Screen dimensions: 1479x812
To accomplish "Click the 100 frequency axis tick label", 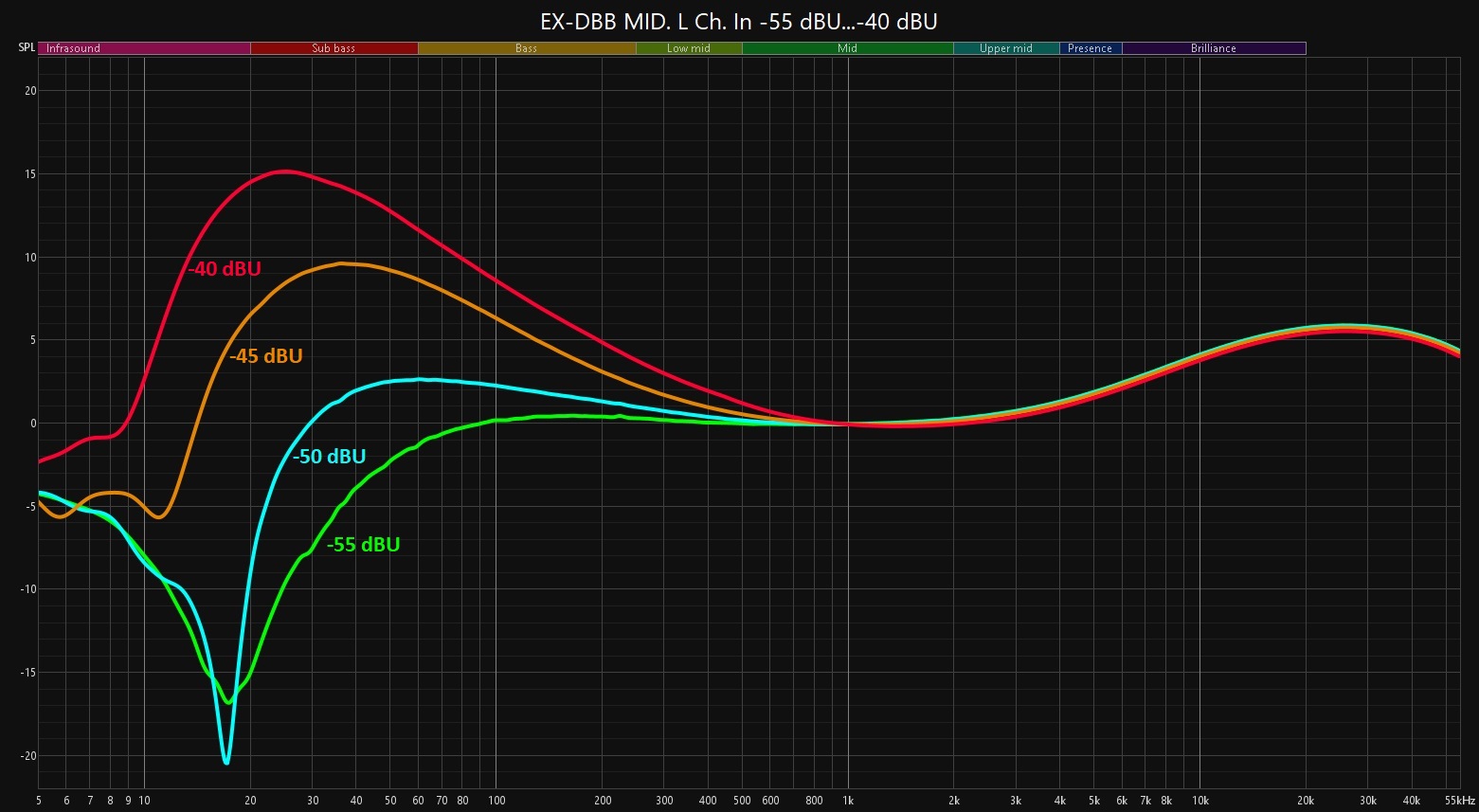I will click(x=496, y=801).
